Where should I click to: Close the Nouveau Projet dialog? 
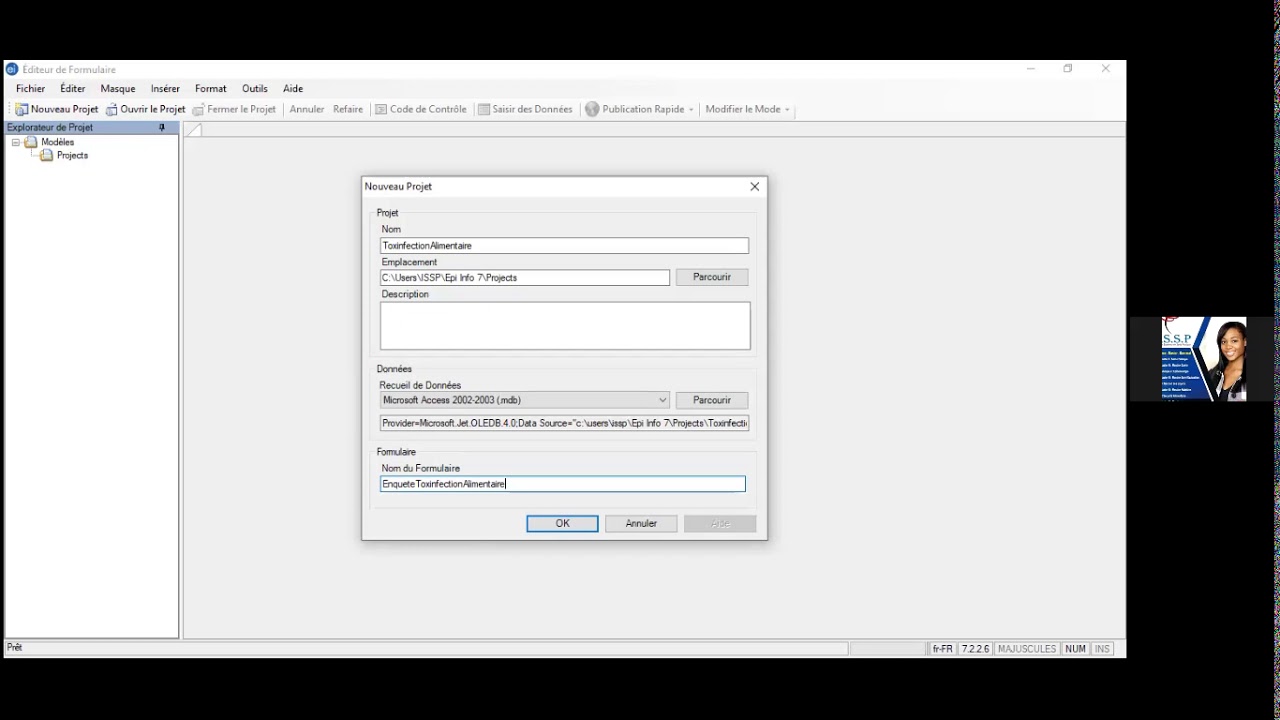click(x=755, y=186)
